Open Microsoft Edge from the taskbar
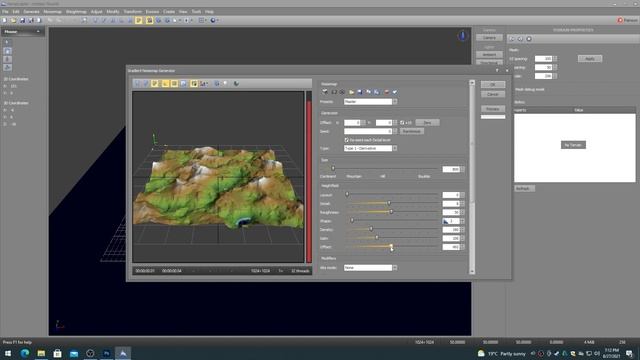The width and height of the screenshot is (640, 360). click(25, 353)
